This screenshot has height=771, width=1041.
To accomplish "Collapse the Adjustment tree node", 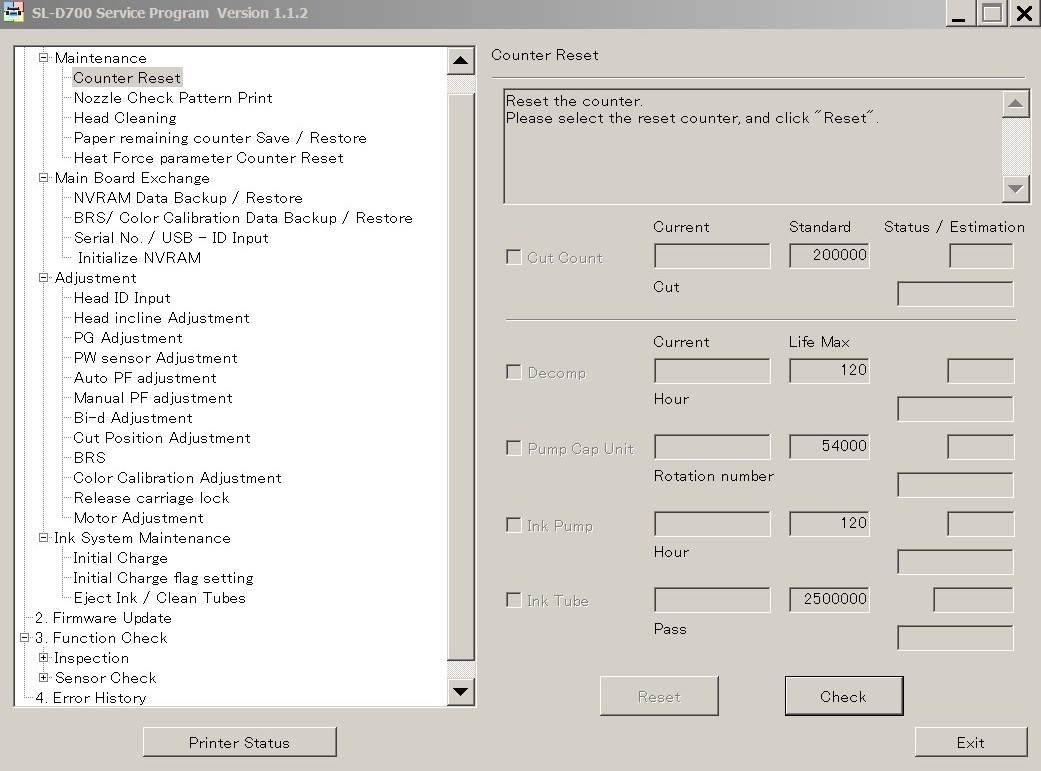I will (44, 278).
